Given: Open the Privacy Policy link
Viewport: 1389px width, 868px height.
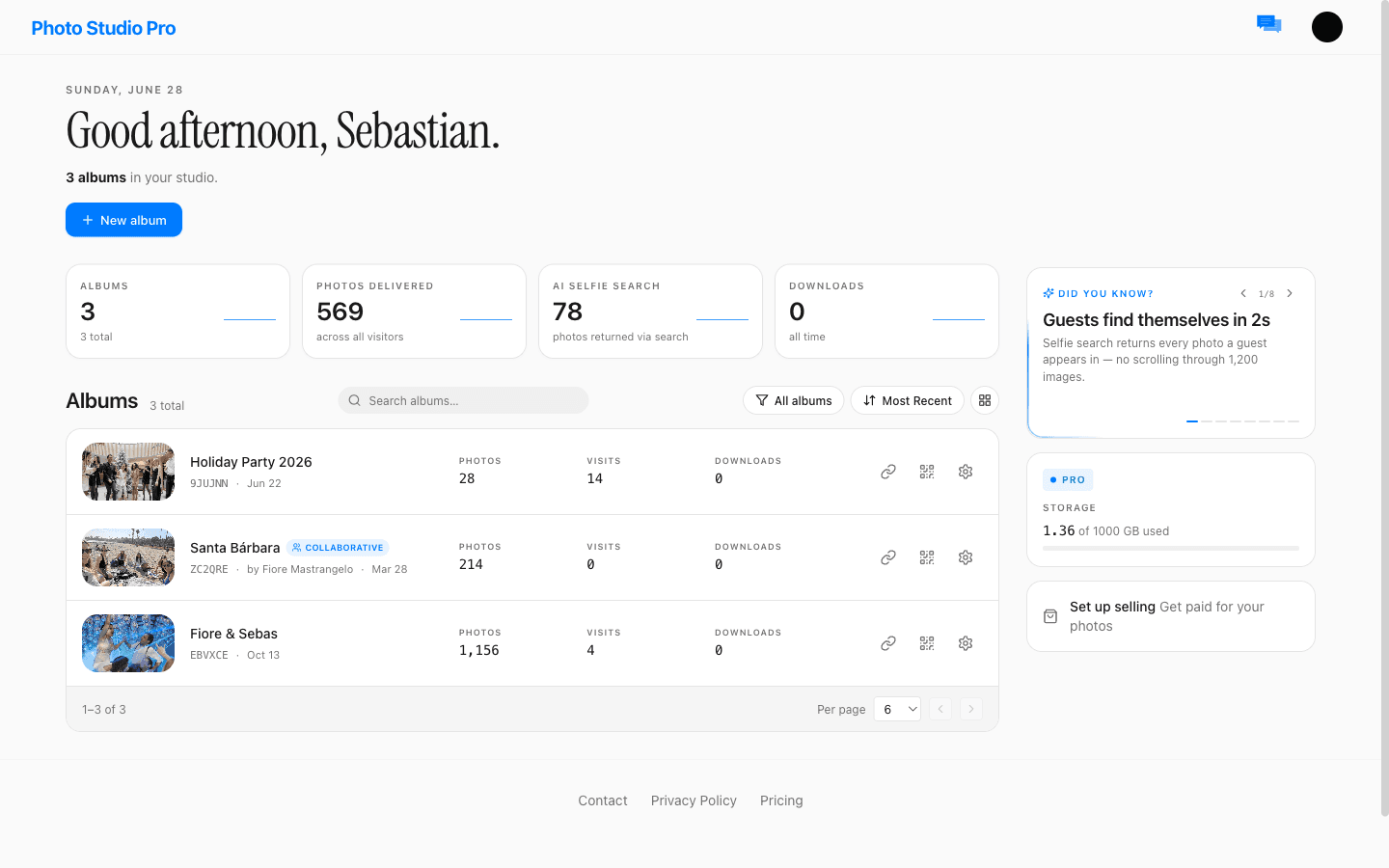Looking at the screenshot, I should coord(694,800).
